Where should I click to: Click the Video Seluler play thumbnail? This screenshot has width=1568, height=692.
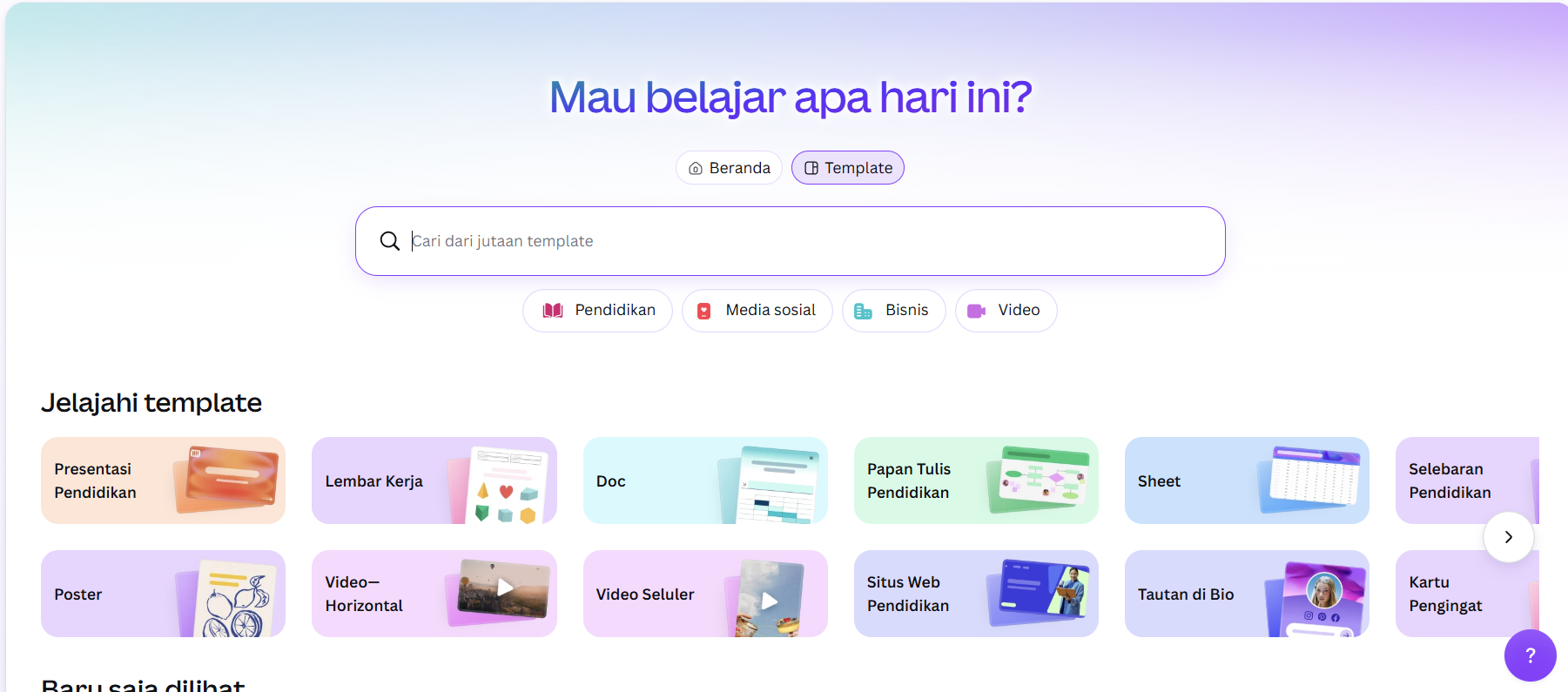(766, 599)
